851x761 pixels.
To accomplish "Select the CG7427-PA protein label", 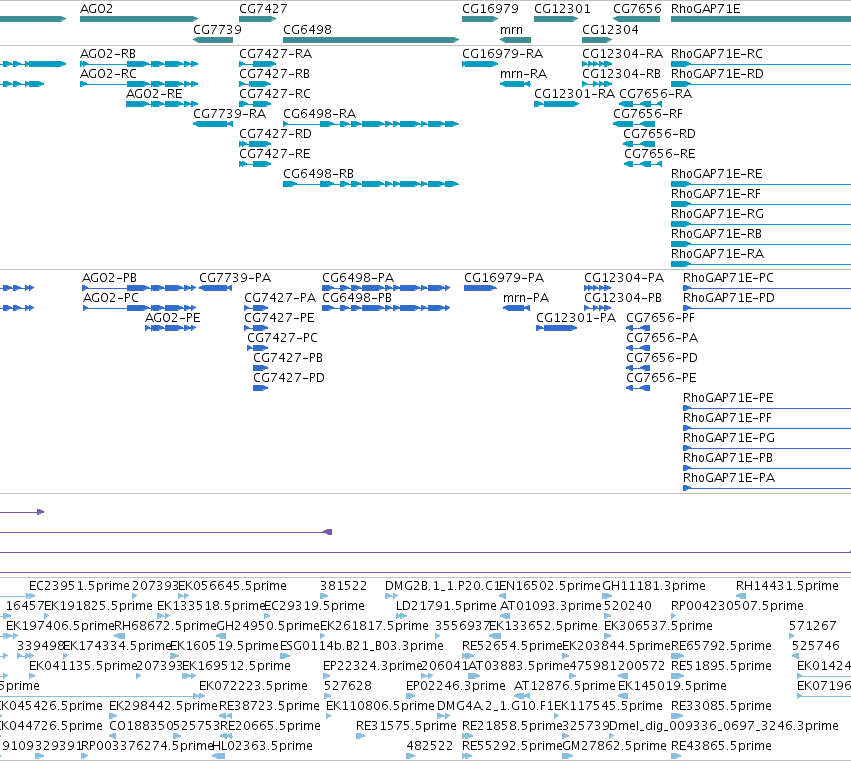I will 280,297.
